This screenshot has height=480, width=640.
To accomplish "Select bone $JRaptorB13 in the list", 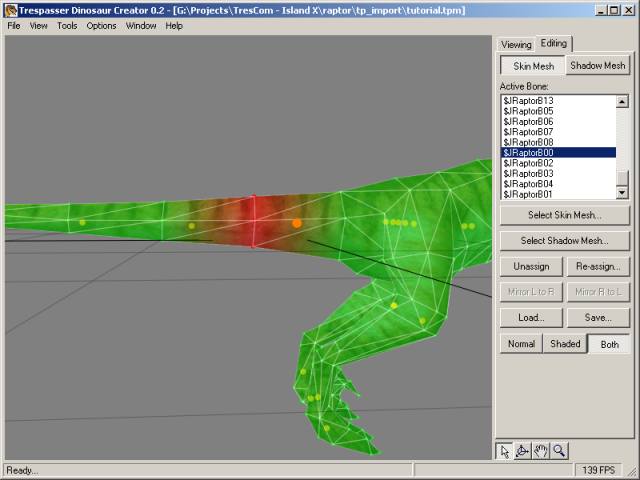I will (x=558, y=100).
